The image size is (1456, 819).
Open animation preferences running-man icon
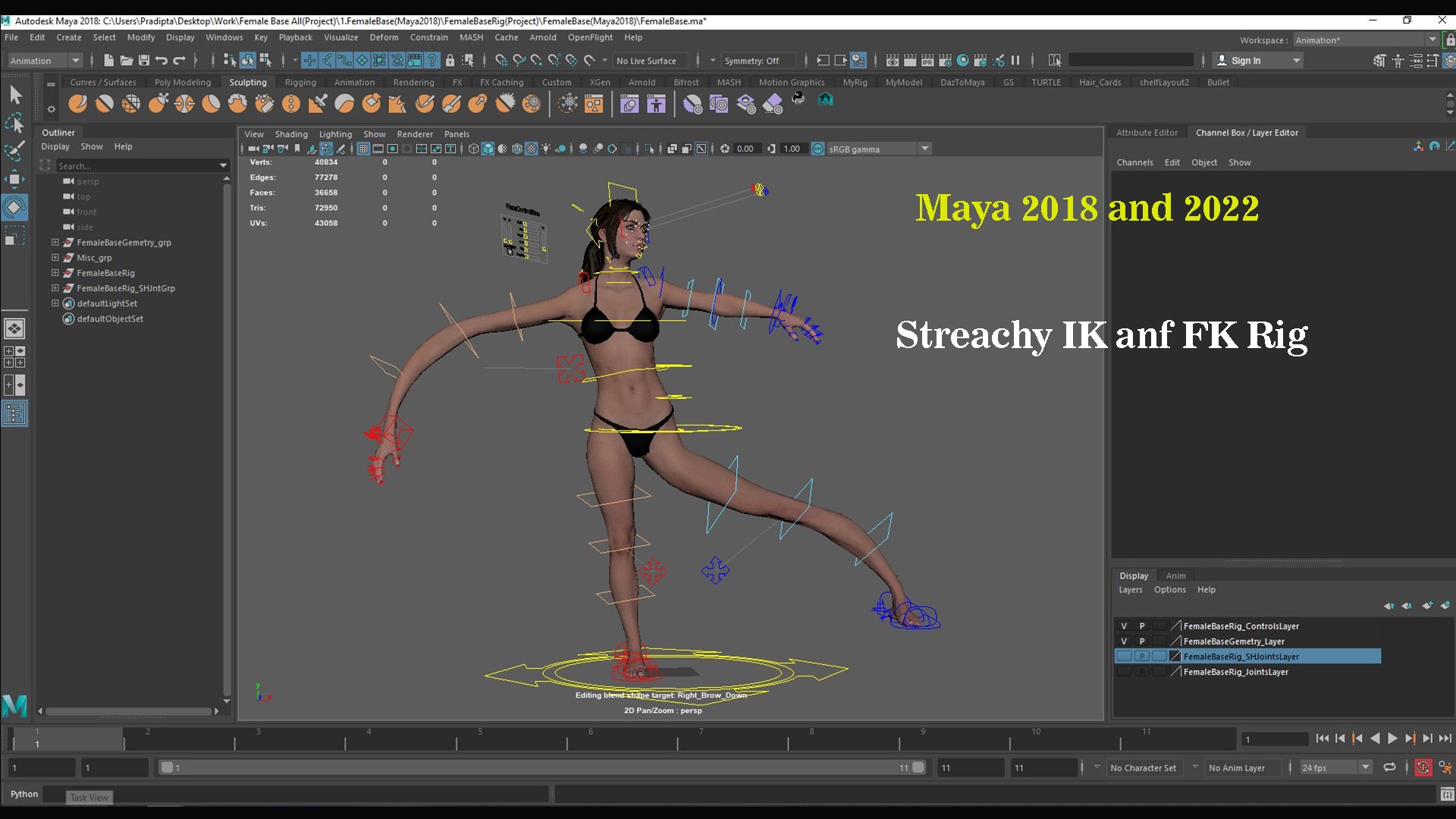tap(1445, 767)
